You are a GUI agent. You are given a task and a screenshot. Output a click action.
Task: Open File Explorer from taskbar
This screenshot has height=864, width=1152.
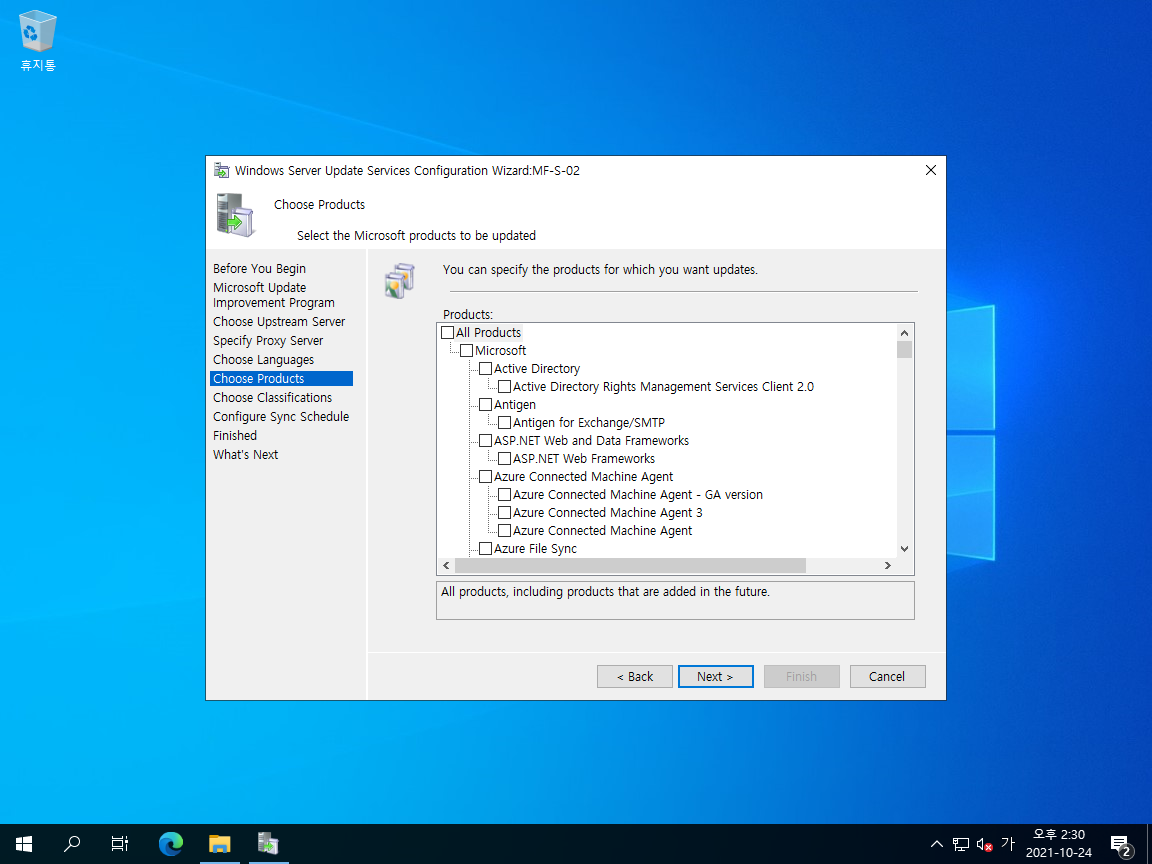pyautogui.click(x=220, y=843)
